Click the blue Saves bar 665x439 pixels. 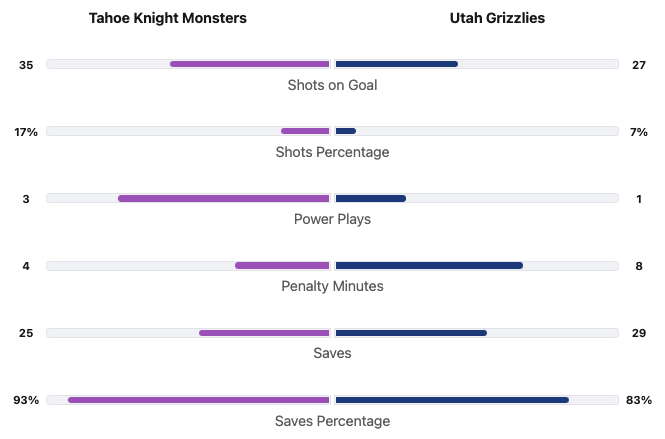click(x=411, y=332)
